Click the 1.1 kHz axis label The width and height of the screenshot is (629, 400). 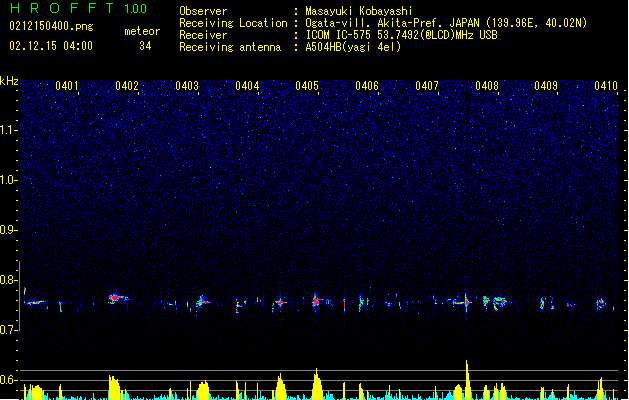(9, 130)
